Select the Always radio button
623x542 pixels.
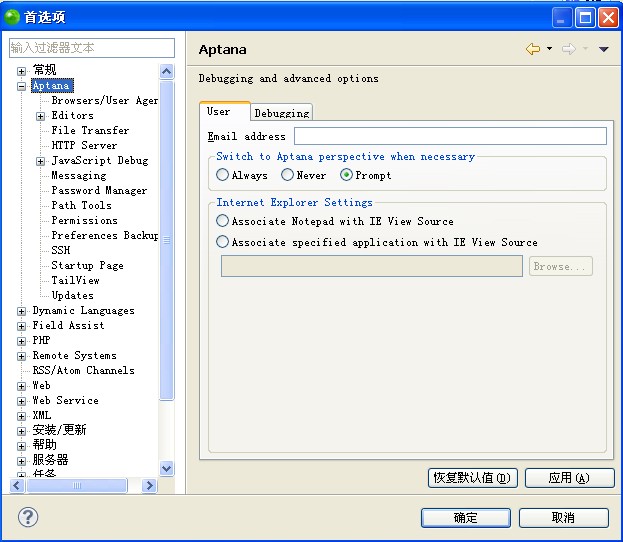(222, 174)
